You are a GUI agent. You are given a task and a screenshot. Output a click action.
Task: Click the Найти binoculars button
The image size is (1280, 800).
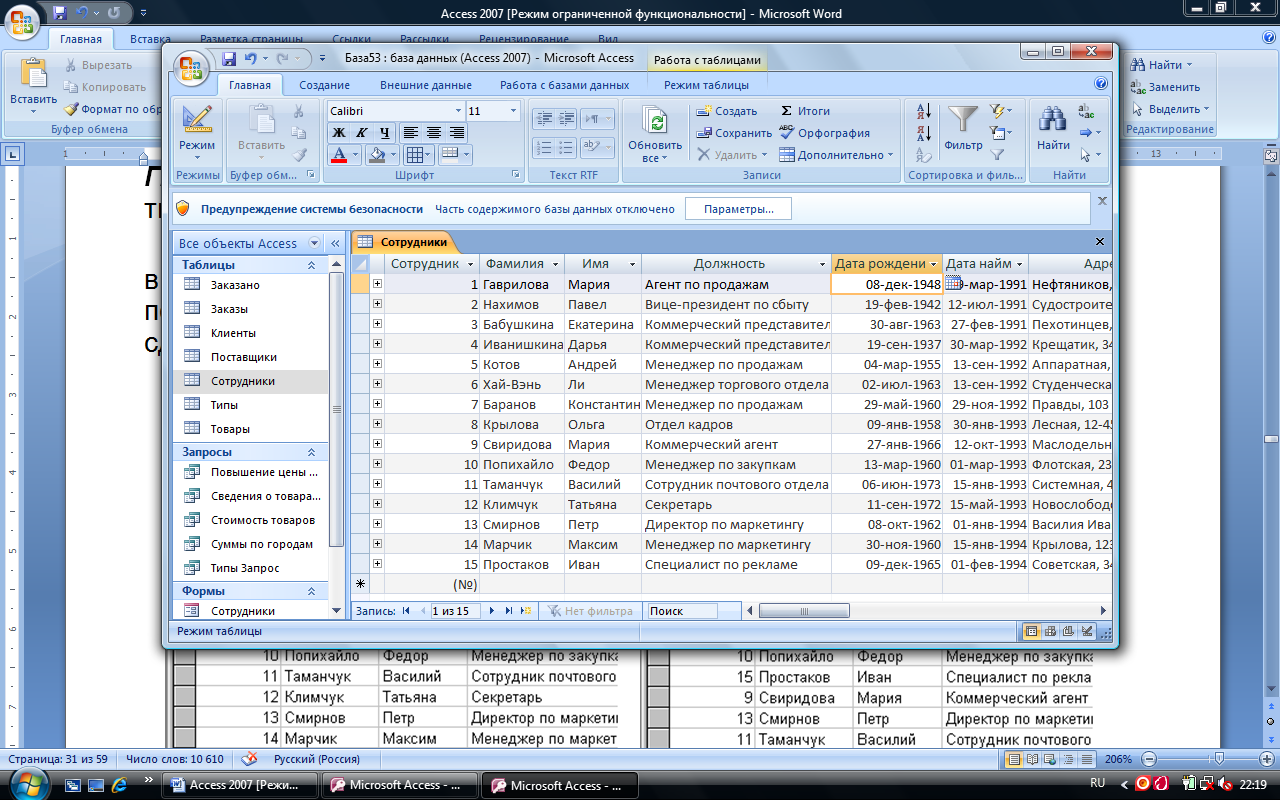[1053, 130]
